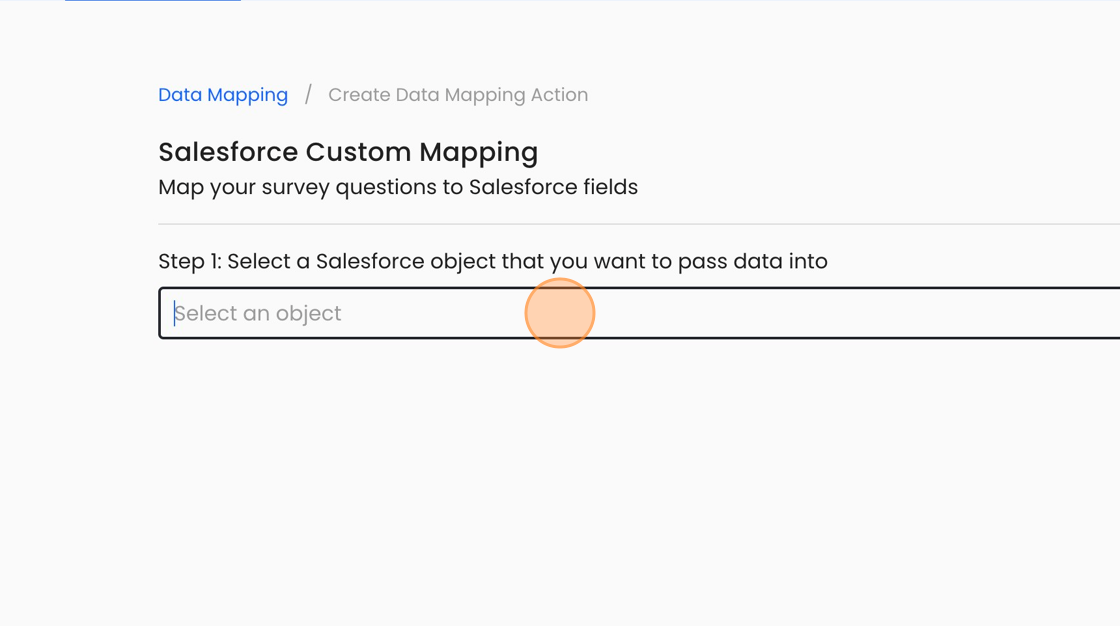Click the word survey in the subtitle
Screen dimensions: 1120x626
(x=295, y=187)
